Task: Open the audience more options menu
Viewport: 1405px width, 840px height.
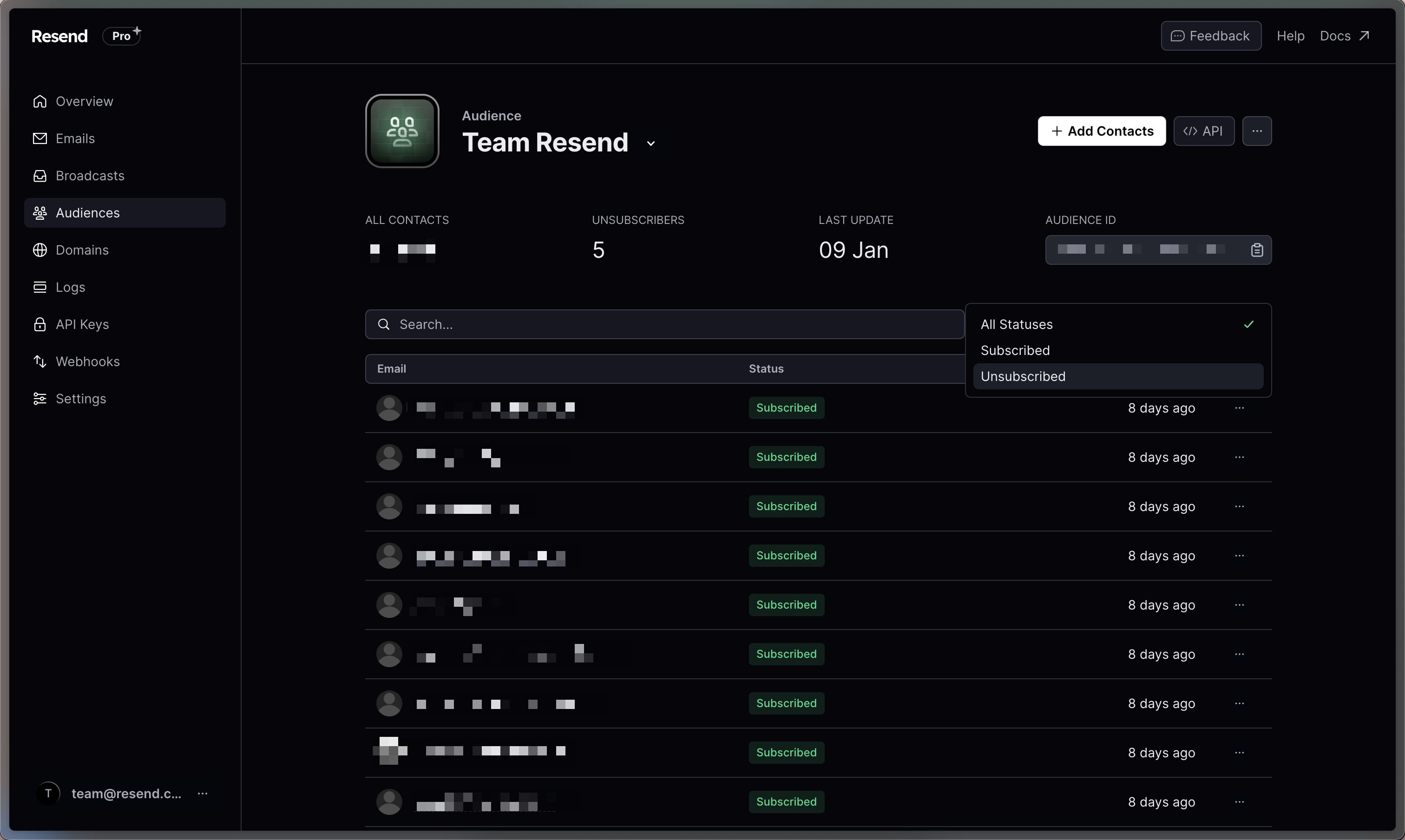Action: tap(1257, 131)
